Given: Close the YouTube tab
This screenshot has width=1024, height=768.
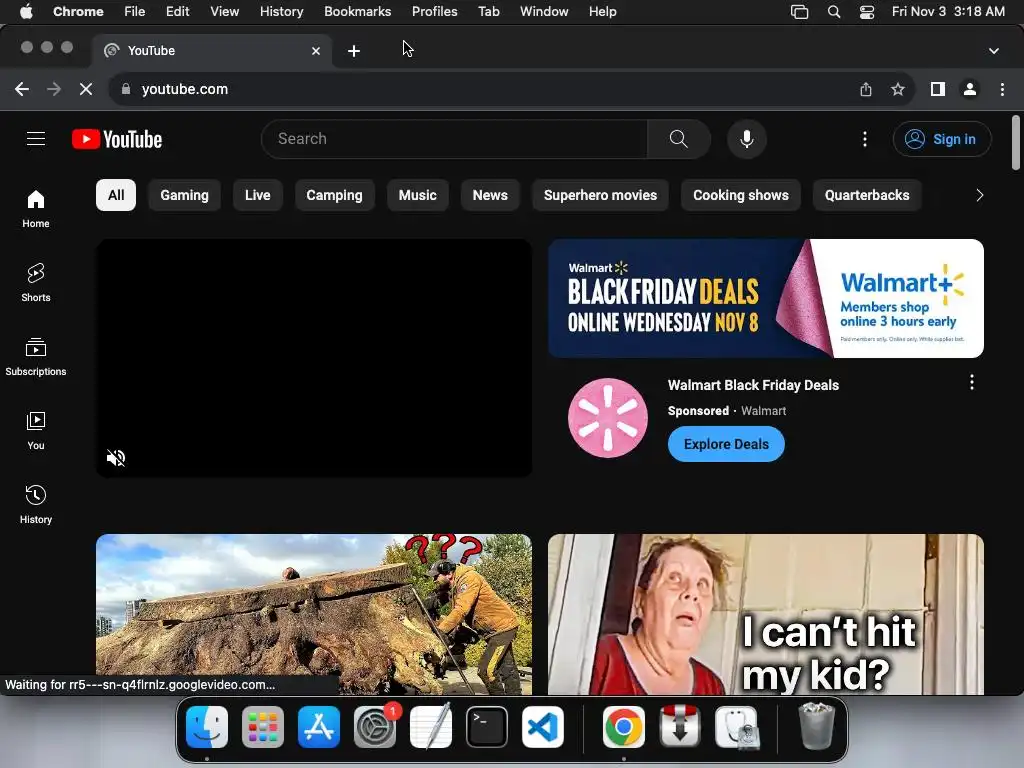Looking at the screenshot, I should click(x=316, y=51).
